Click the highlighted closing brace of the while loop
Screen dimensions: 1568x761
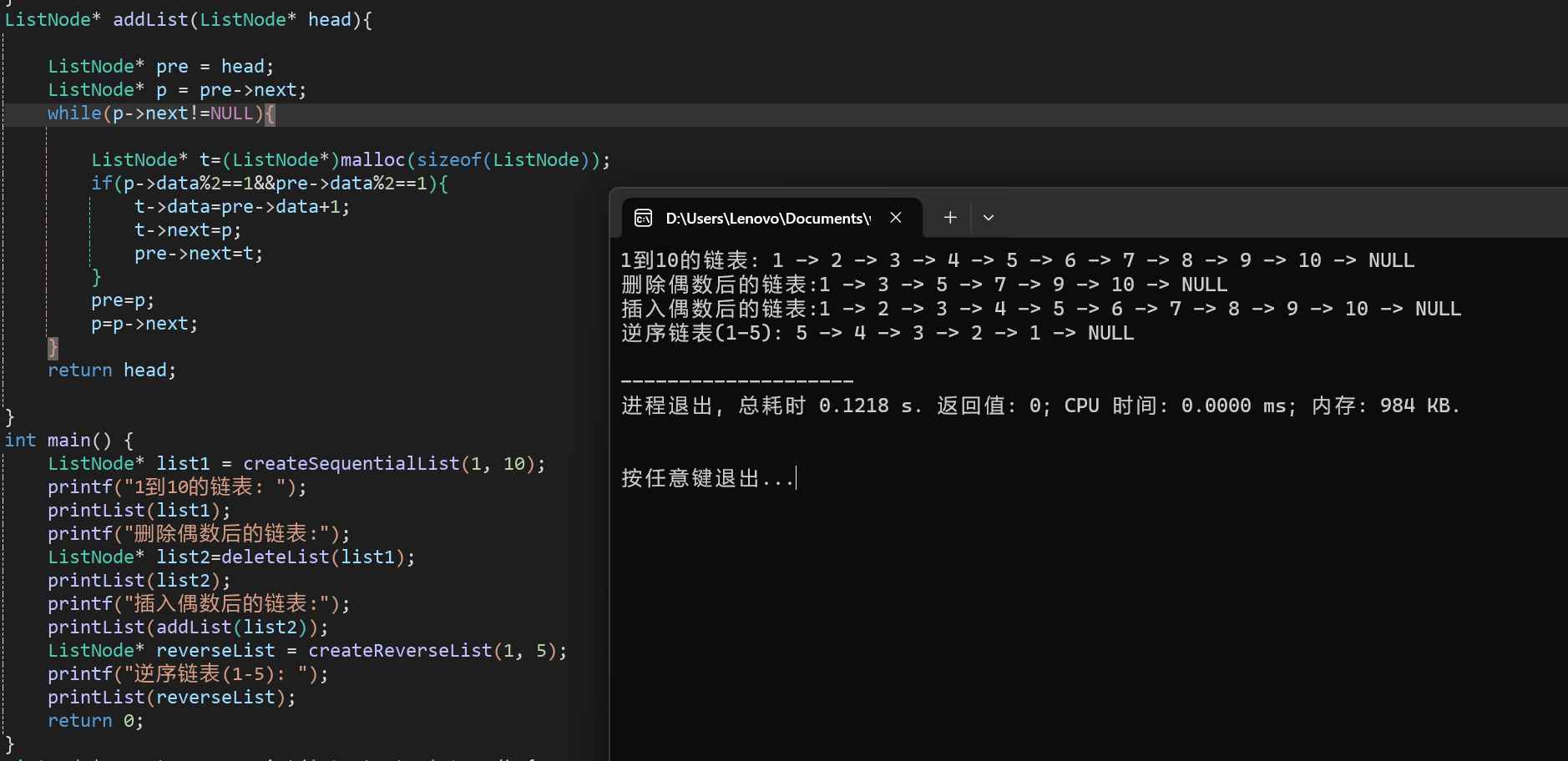[x=53, y=347]
